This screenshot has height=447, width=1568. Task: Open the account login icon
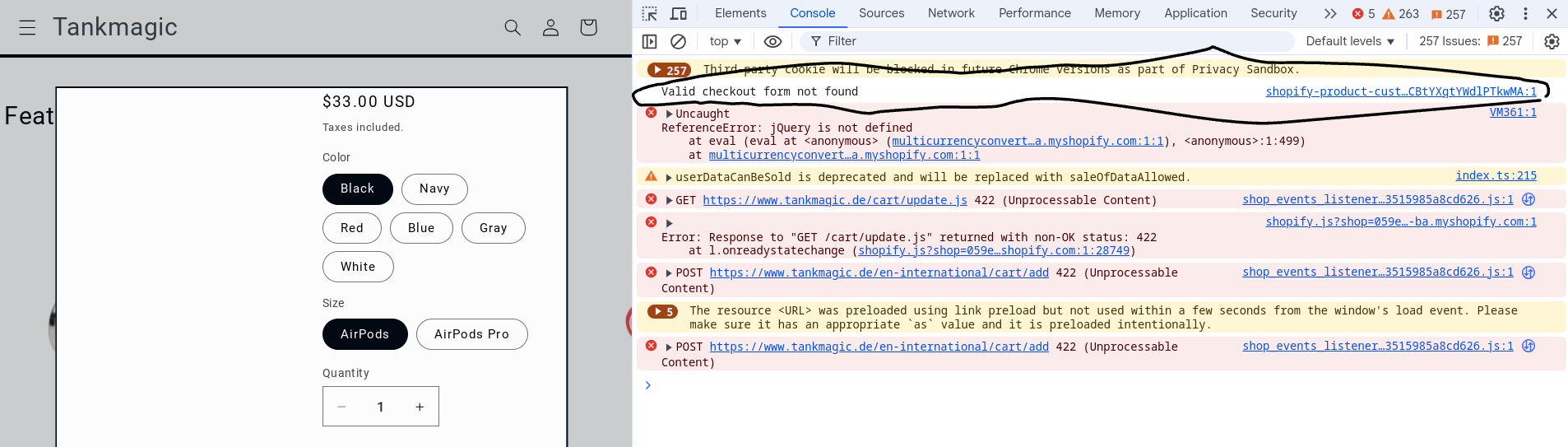[x=550, y=28]
